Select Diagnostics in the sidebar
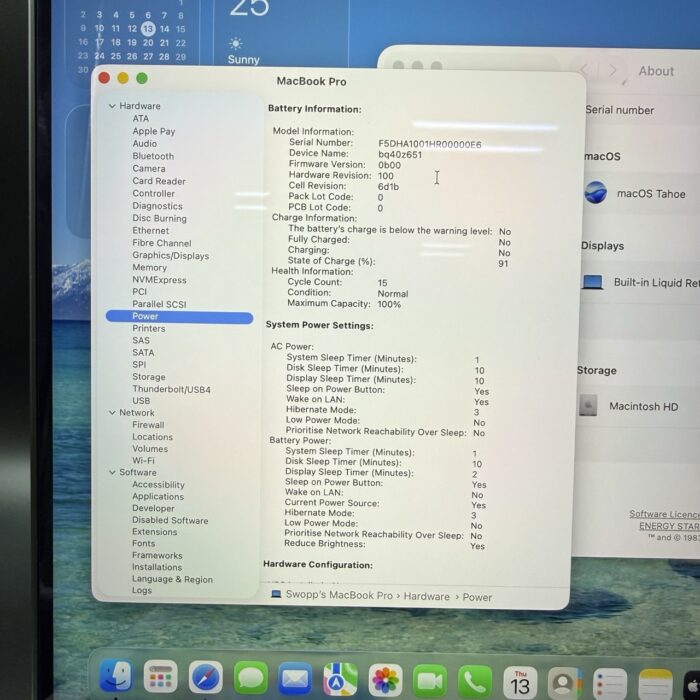Viewport: 700px width, 700px height. (x=158, y=206)
